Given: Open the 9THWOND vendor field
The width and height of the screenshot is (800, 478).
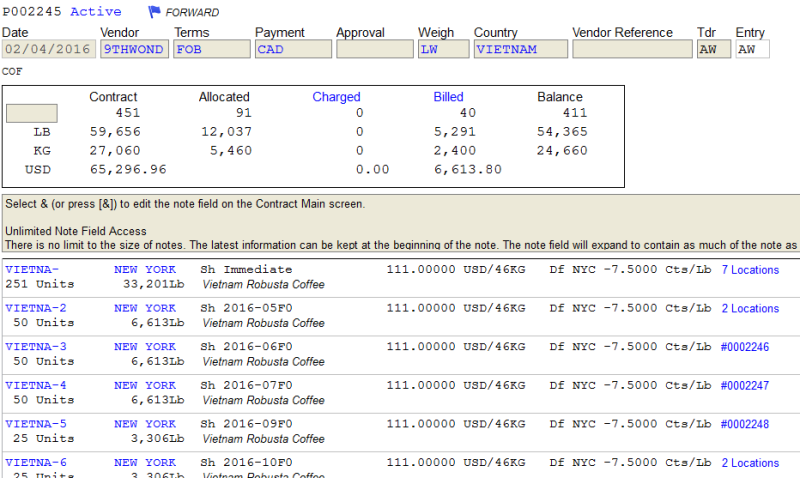Looking at the screenshot, I should pyautogui.click(x=134, y=49).
